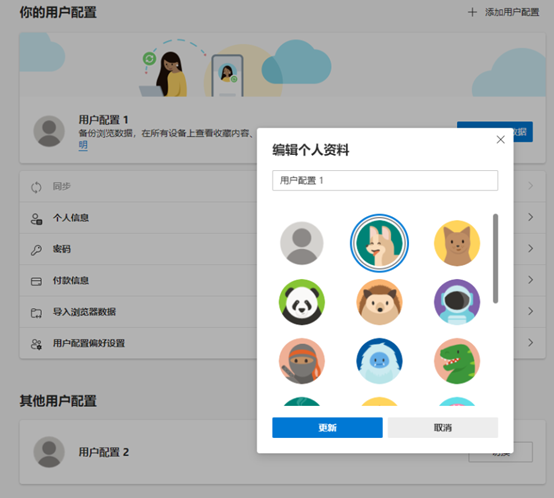
Task: Open the 密码 settings row
Action: [x=138, y=249]
